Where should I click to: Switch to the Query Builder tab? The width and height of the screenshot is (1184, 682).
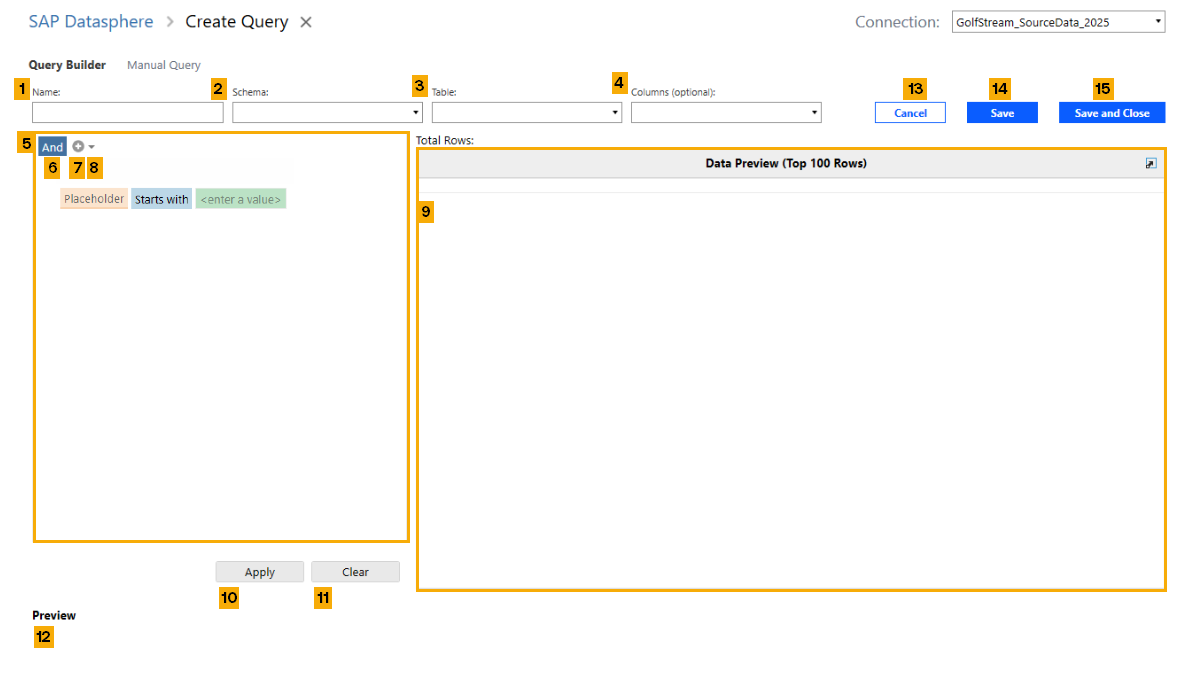click(67, 65)
